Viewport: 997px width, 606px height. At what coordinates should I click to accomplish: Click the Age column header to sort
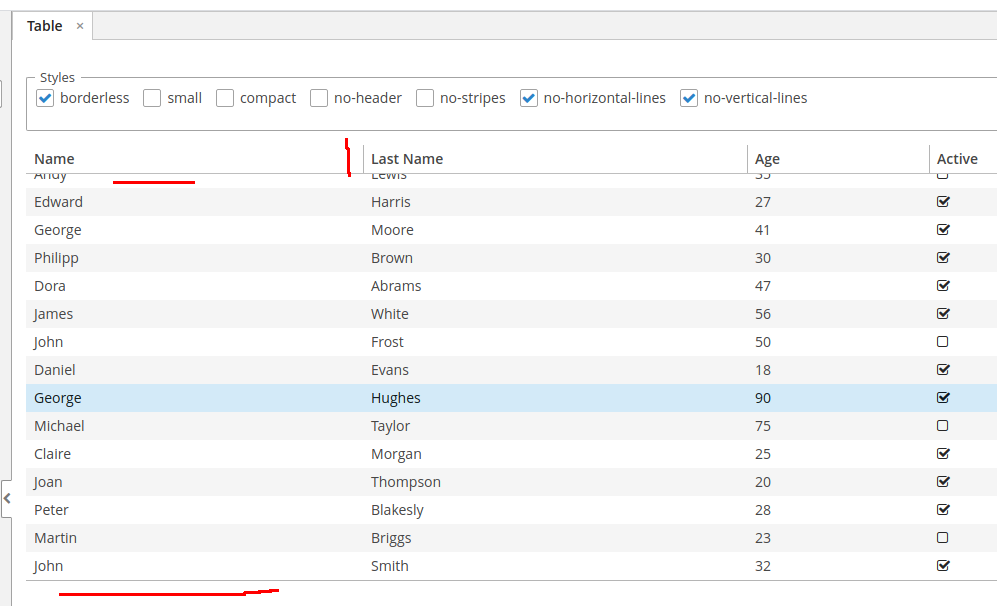pos(767,158)
